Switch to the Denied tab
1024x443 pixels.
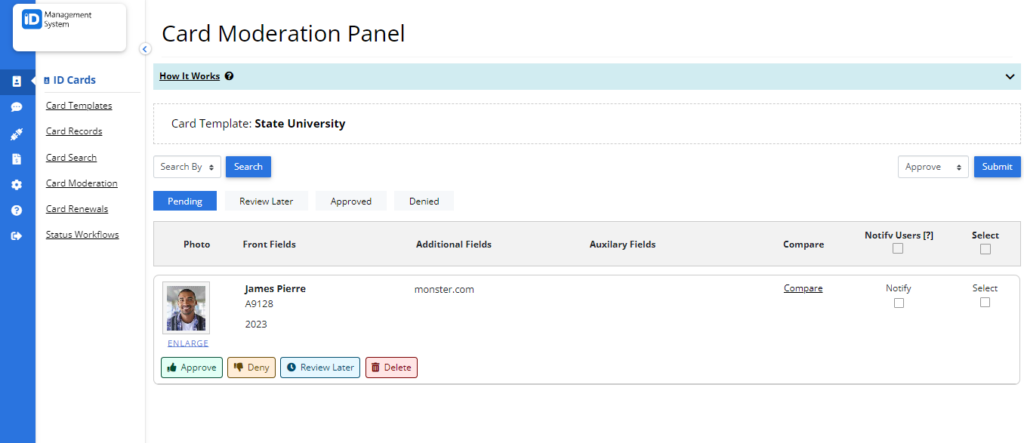(x=424, y=201)
